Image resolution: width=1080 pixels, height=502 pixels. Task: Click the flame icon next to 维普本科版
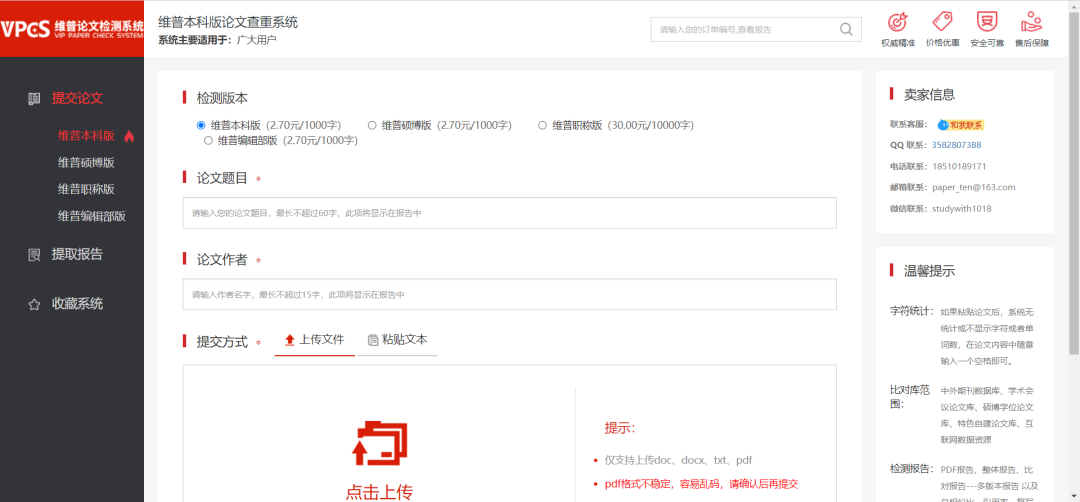coord(129,136)
